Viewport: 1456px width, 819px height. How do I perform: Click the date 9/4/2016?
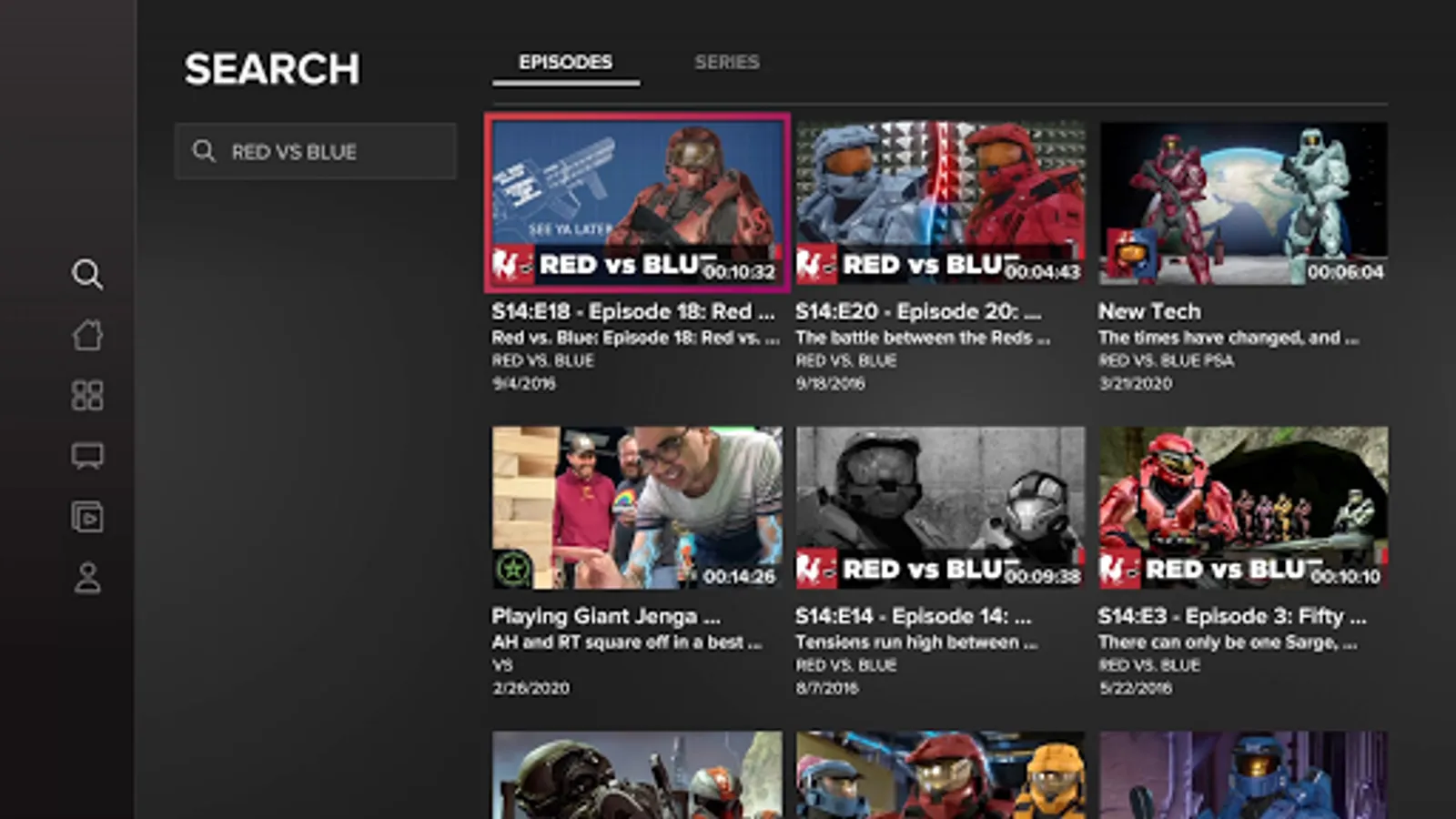[524, 383]
